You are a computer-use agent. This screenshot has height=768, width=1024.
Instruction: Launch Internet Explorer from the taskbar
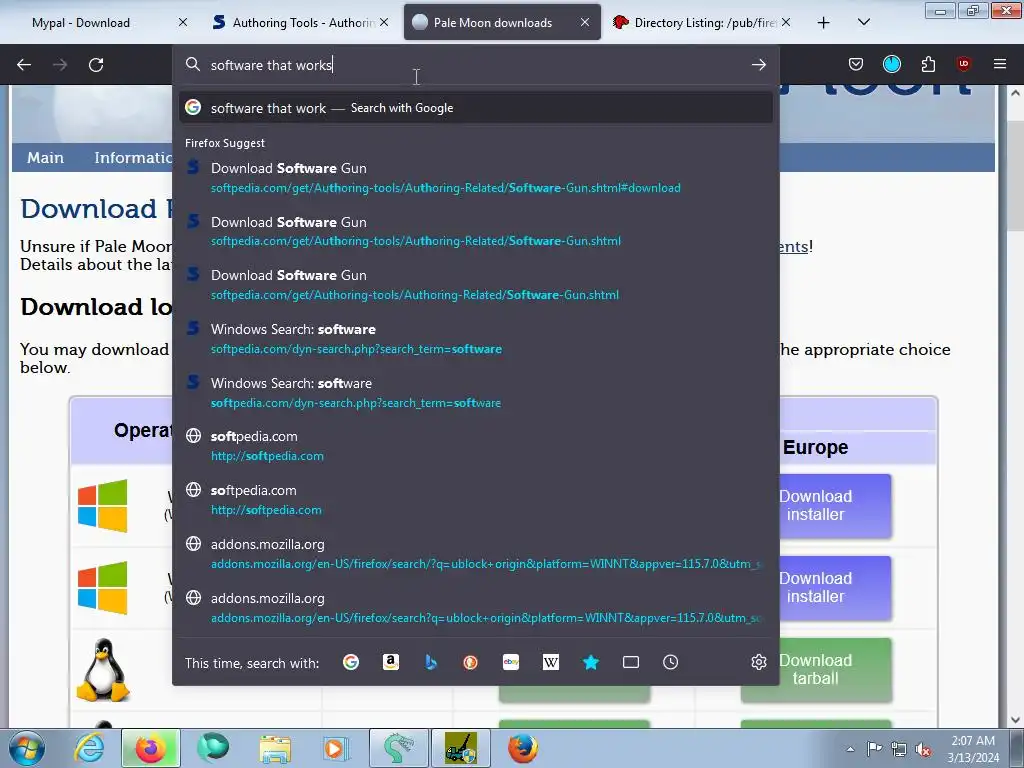tap(89, 748)
